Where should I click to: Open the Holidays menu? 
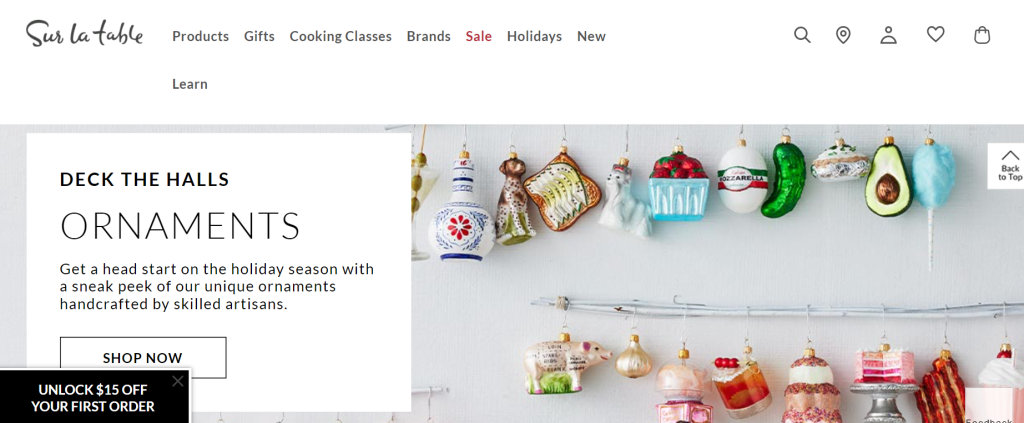[x=534, y=37]
